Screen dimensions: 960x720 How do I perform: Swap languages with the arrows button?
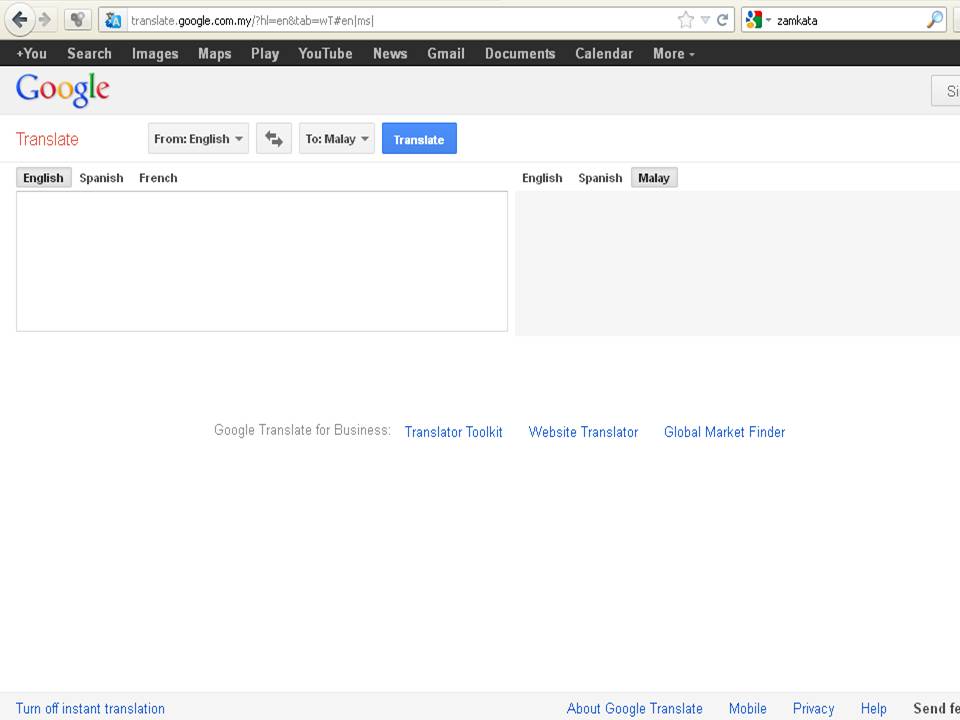(274, 138)
